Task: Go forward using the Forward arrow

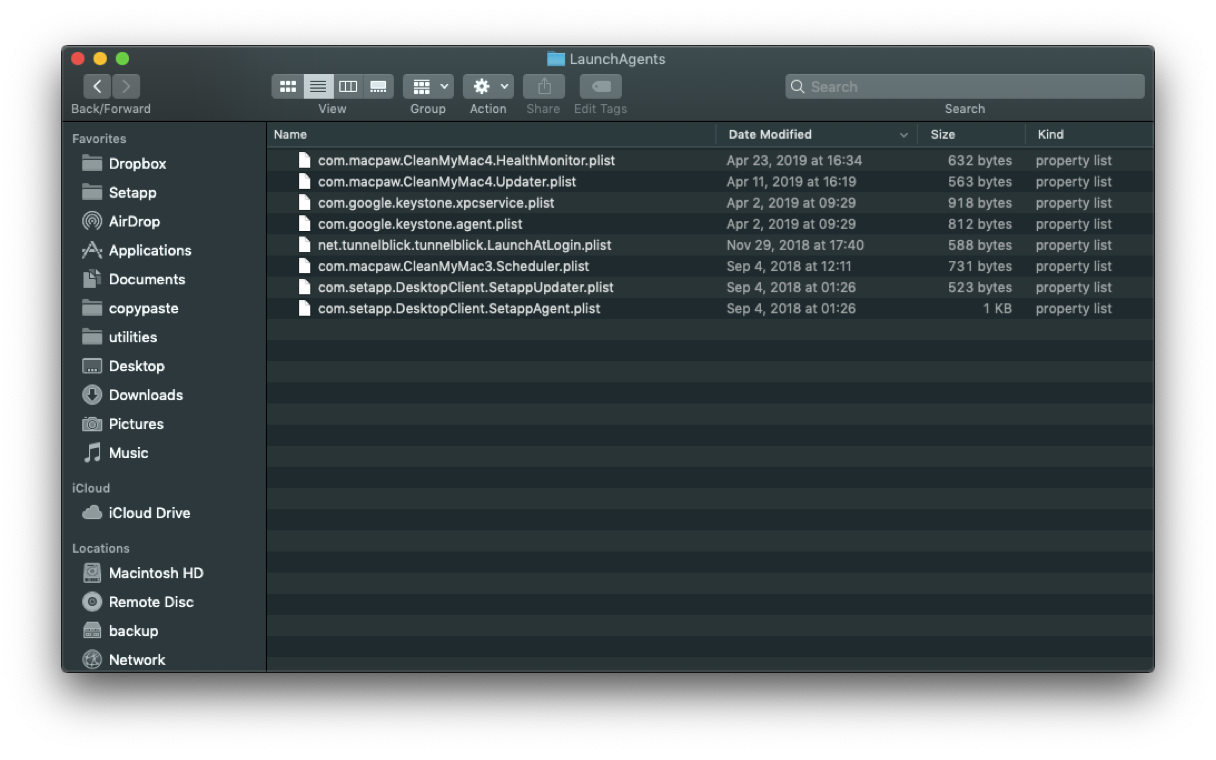Action: 126,87
